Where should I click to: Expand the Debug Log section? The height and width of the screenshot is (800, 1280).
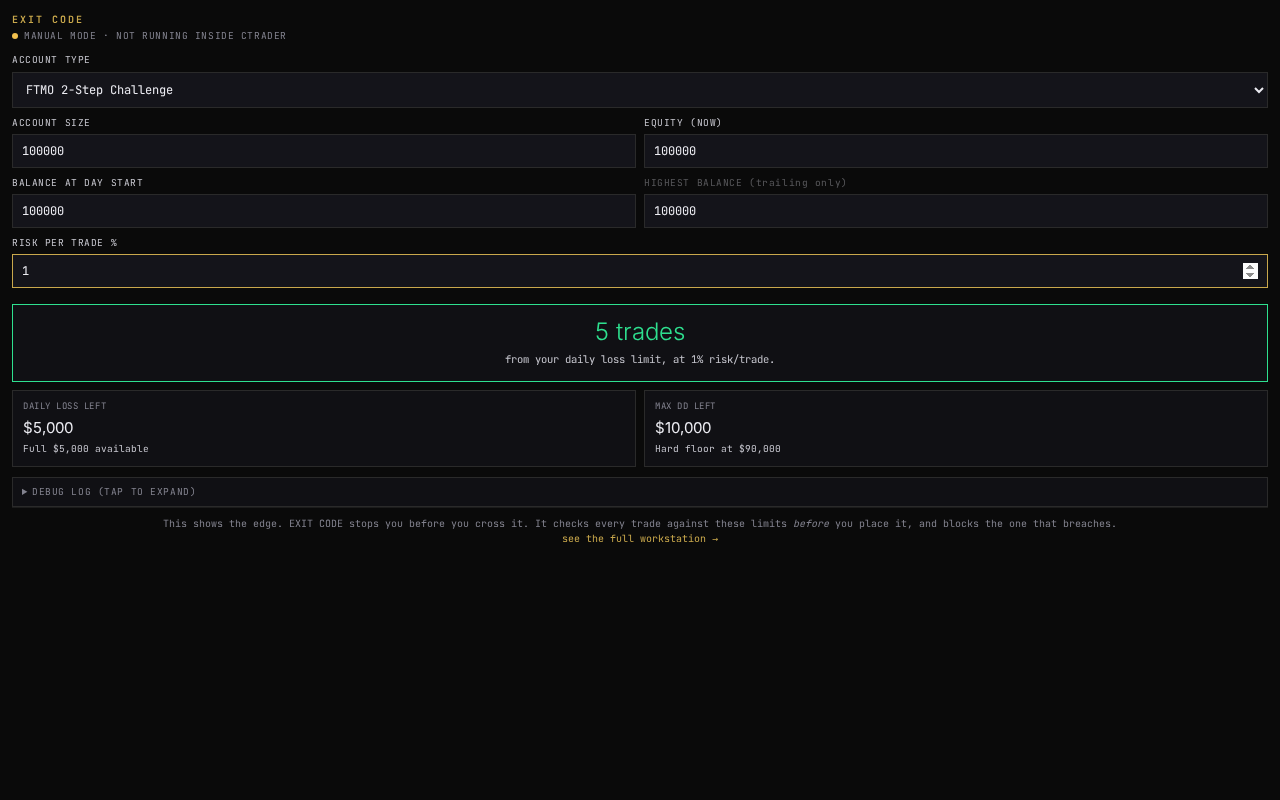pyautogui.click(x=640, y=492)
